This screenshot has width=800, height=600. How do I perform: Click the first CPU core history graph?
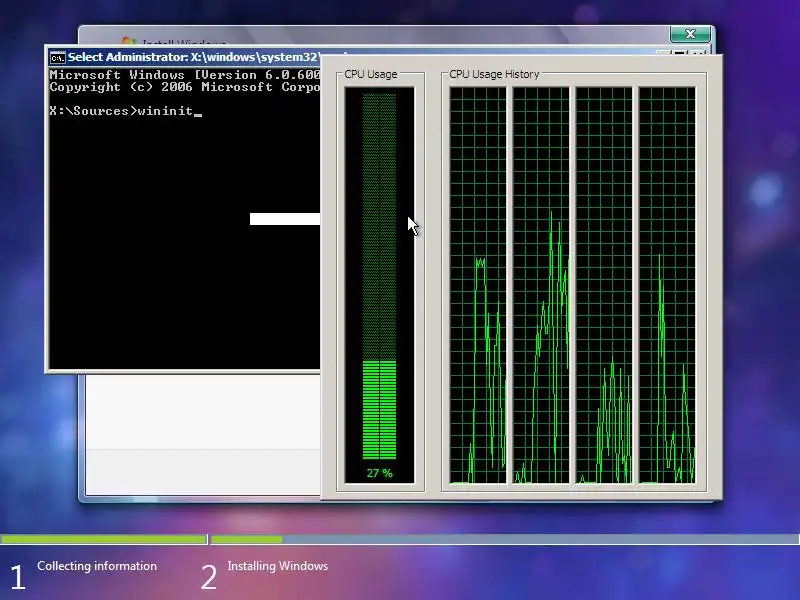coord(478,285)
